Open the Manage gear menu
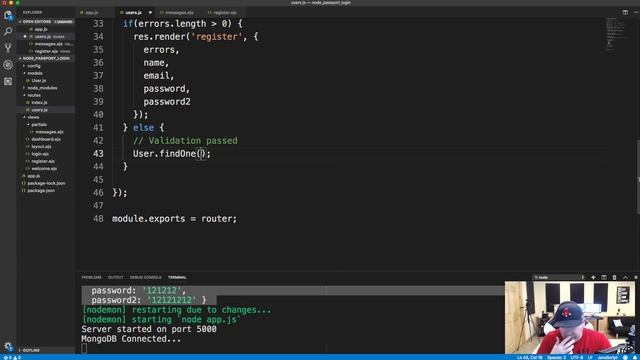The image size is (640, 360). (8, 347)
